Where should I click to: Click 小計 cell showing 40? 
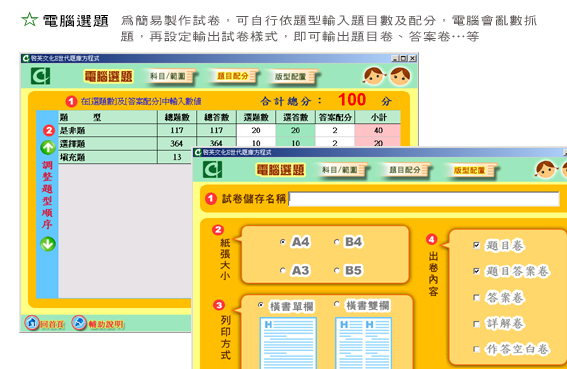[x=378, y=130]
